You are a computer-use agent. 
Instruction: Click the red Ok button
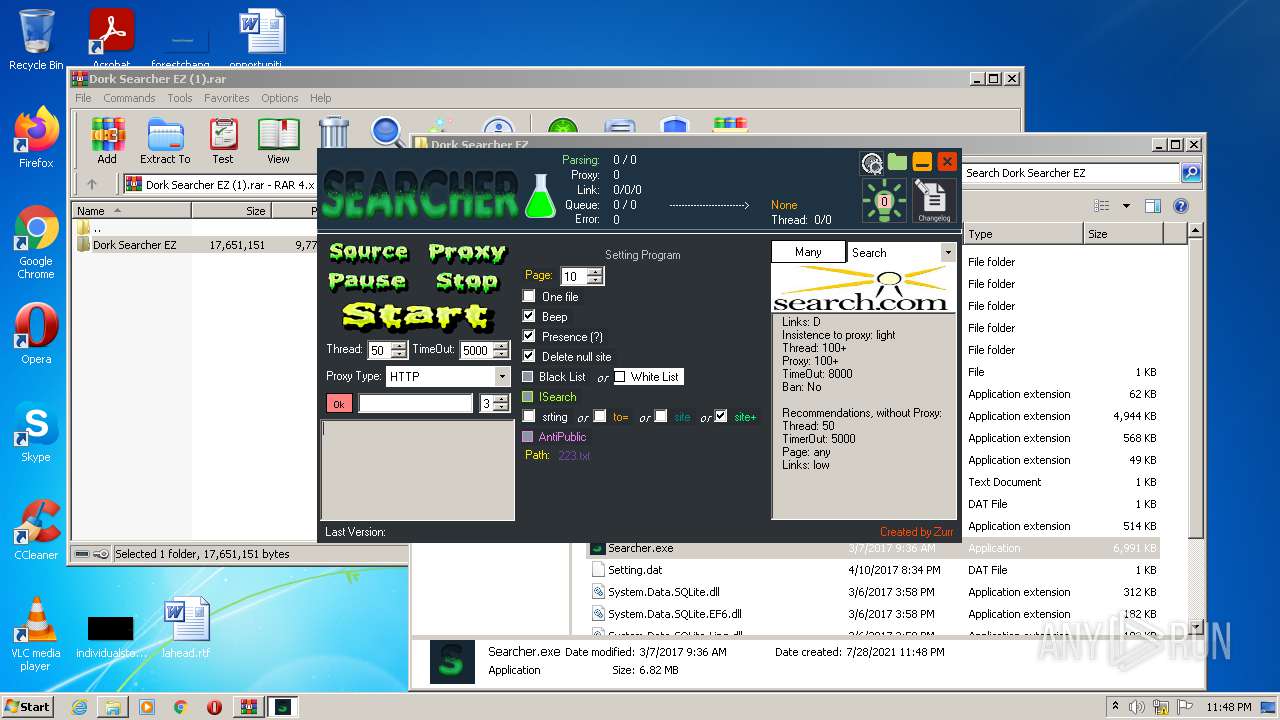tap(339, 403)
